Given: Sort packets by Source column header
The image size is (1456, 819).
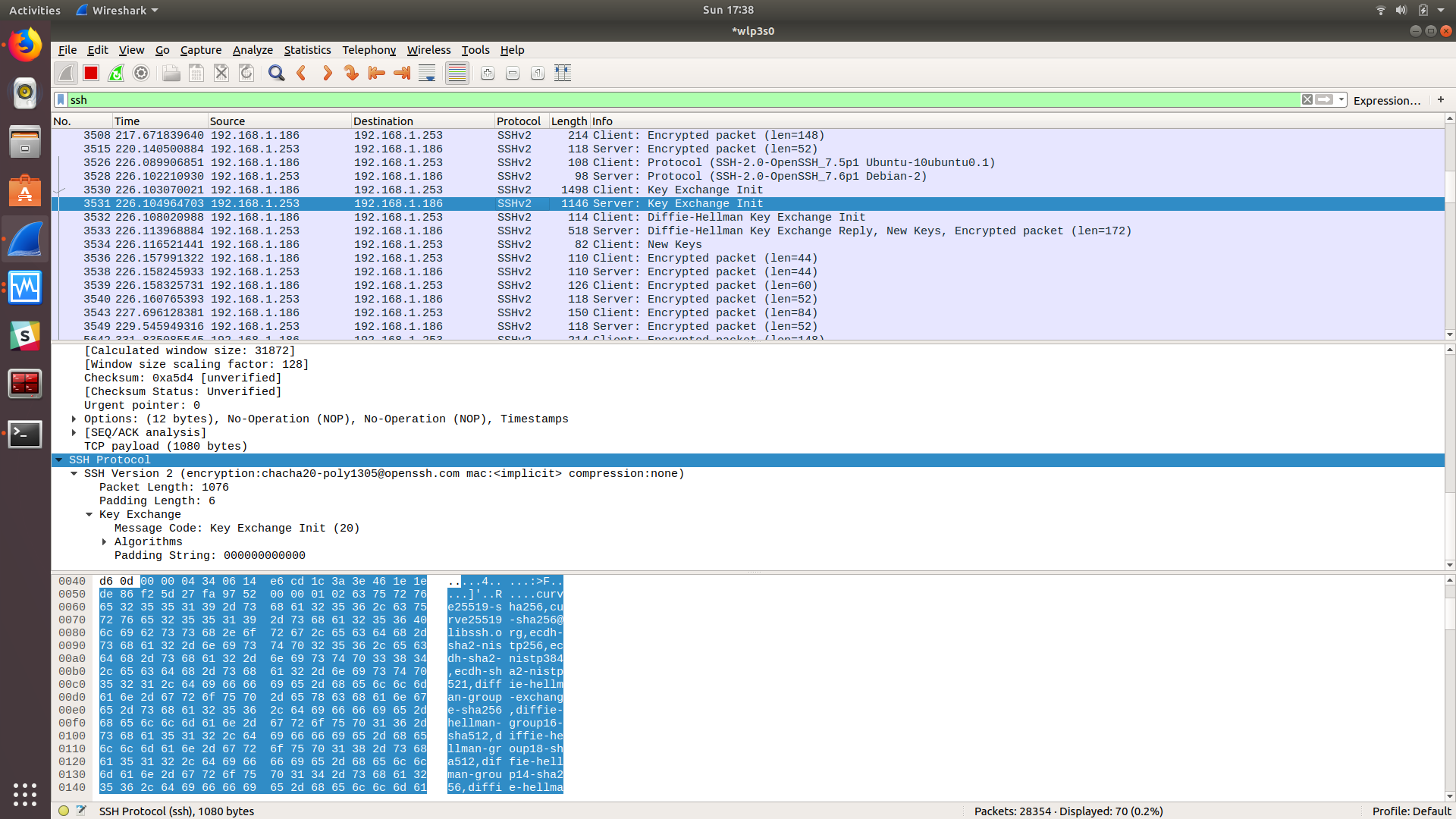Looking at the screenshot, I should [279, 121].
